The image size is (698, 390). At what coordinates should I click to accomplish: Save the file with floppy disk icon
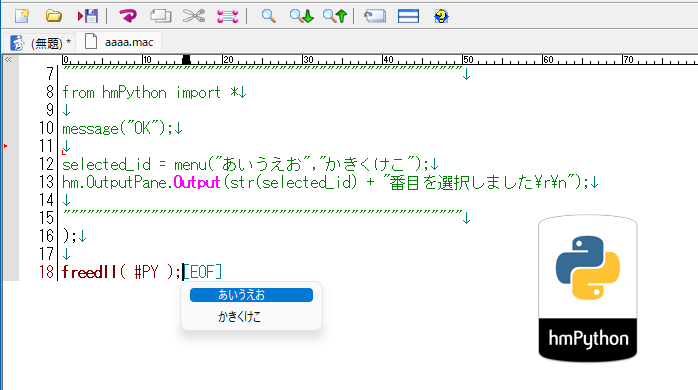(x=88, y=16)
